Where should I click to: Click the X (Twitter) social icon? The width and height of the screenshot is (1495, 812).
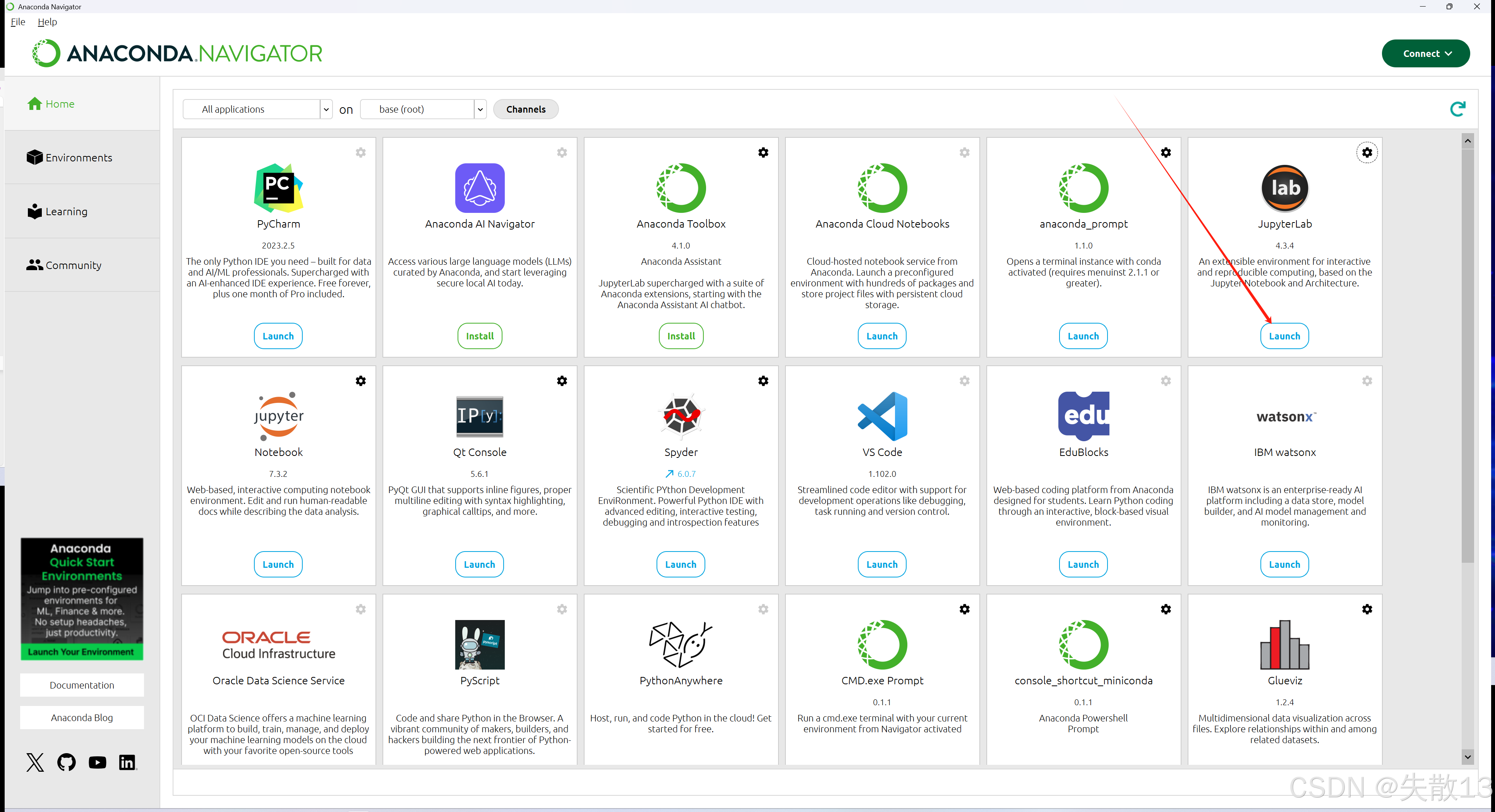point(35,762)
